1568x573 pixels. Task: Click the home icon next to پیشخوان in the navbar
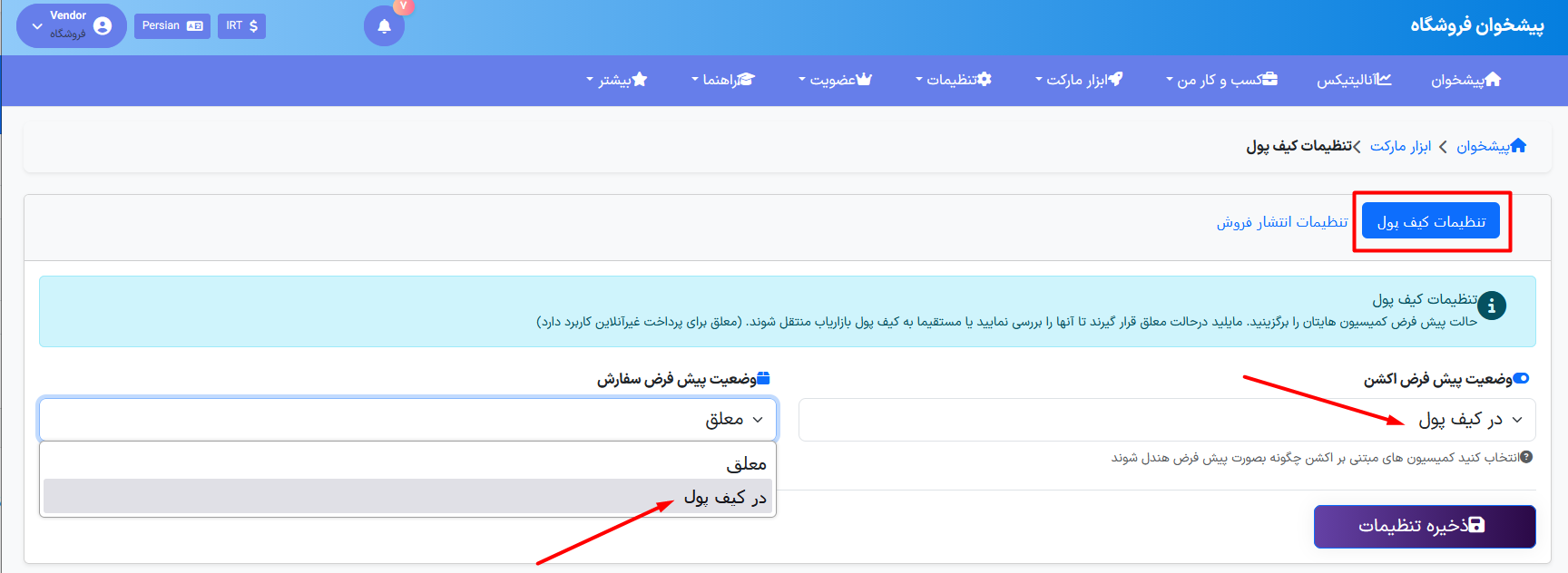(x=1493, y=80)
